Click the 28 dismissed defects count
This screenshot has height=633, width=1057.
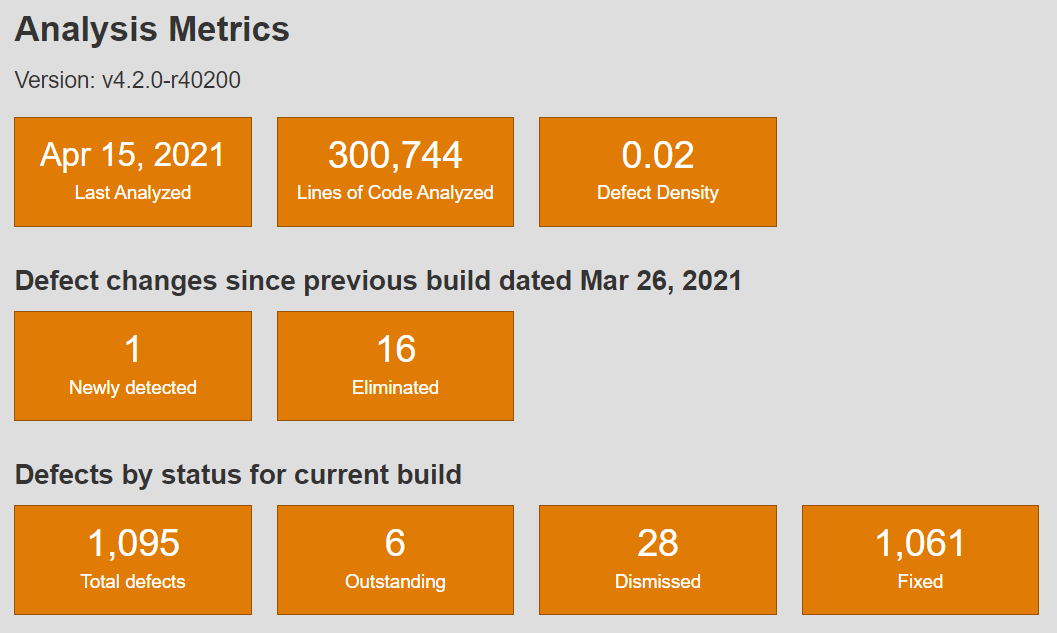point(657,545)
